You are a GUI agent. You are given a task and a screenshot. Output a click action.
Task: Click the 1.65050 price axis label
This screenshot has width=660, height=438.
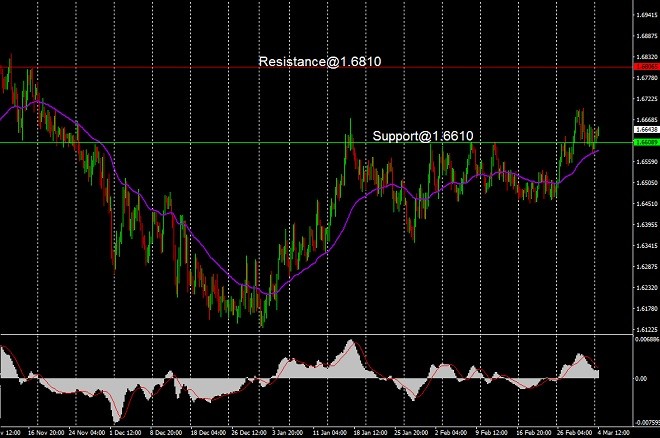coord(647,183)
